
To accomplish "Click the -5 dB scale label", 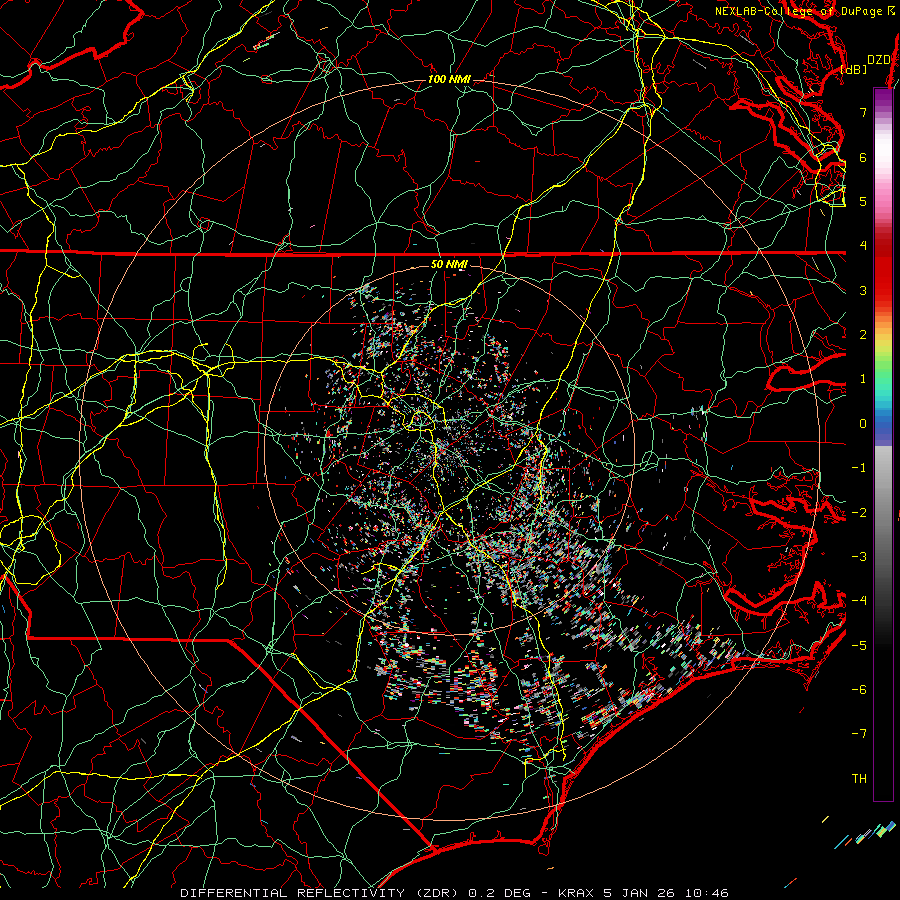I will (859, 646).
